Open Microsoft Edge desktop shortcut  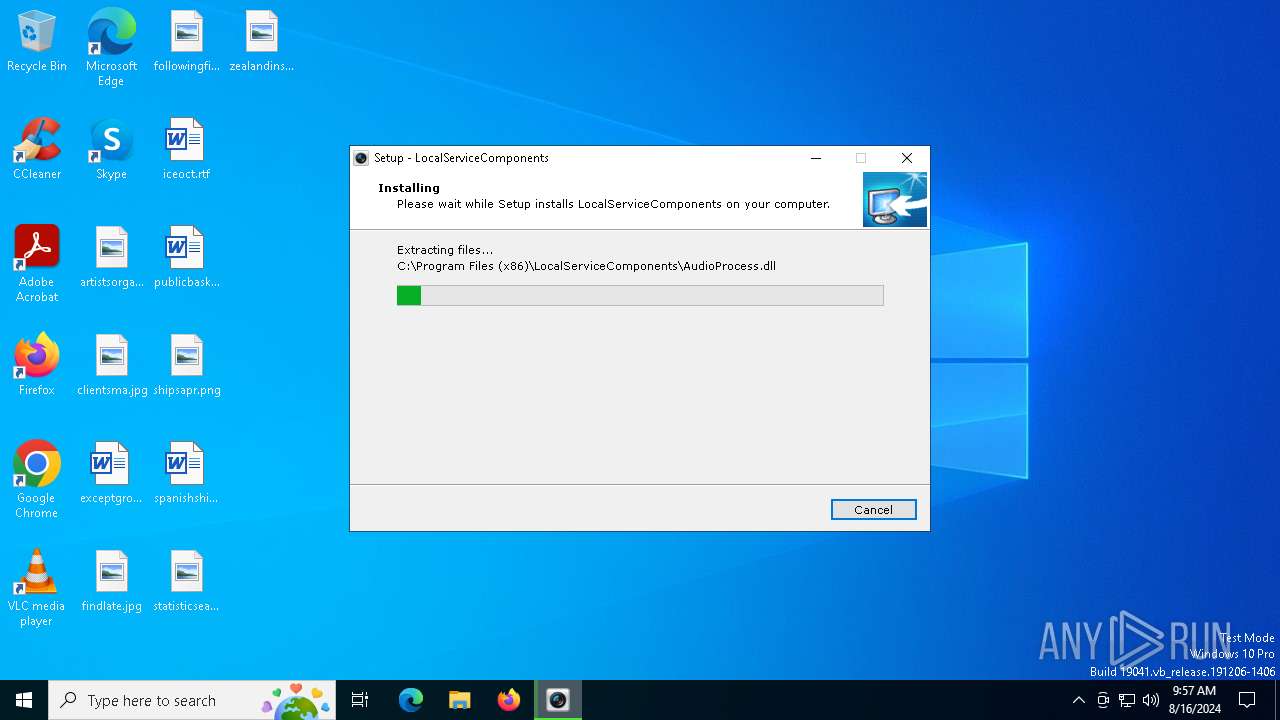point(111,48)
